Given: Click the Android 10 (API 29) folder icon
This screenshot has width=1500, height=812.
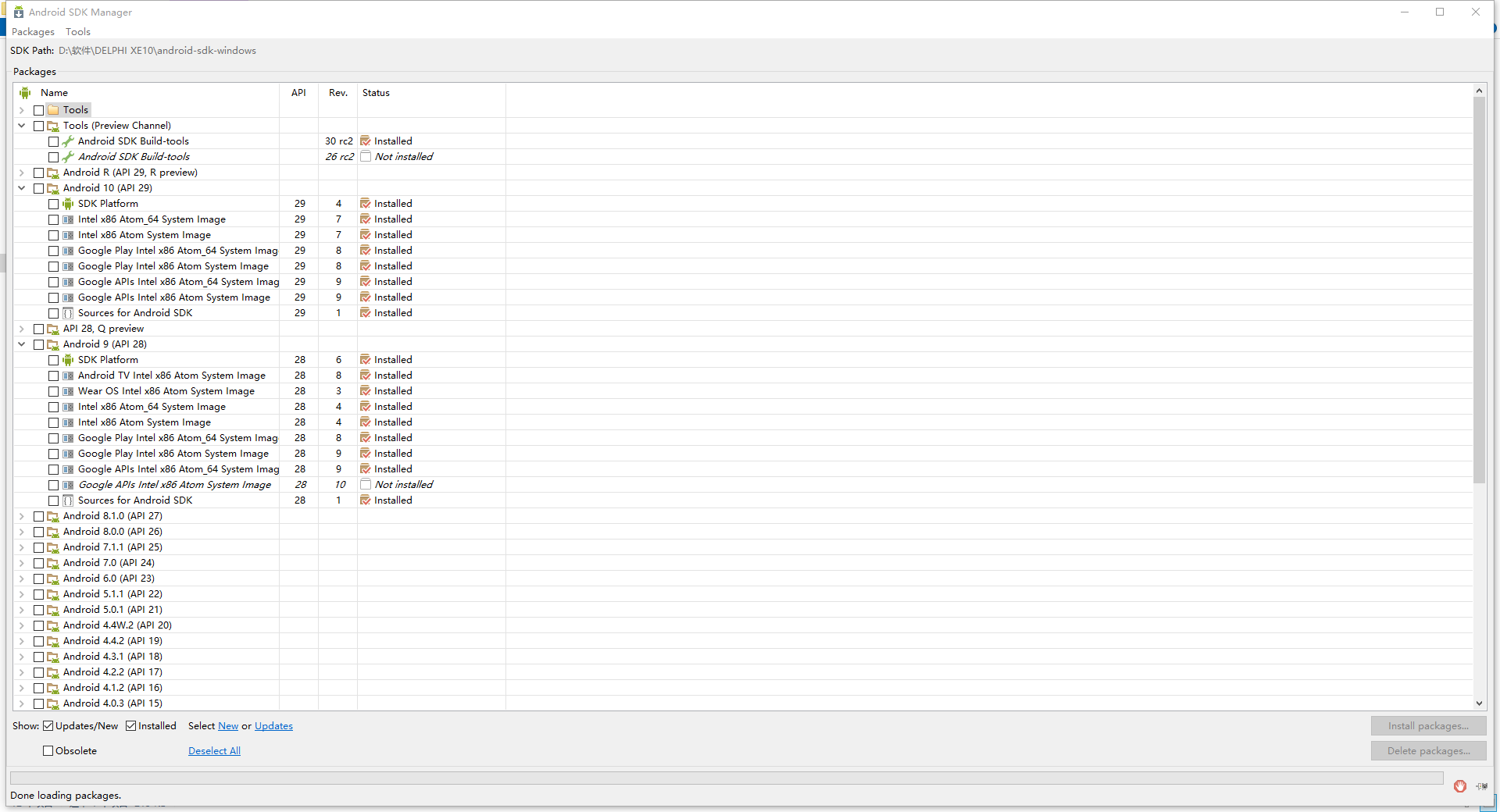Looking at the screenshot, I should (x=53, y=188).
